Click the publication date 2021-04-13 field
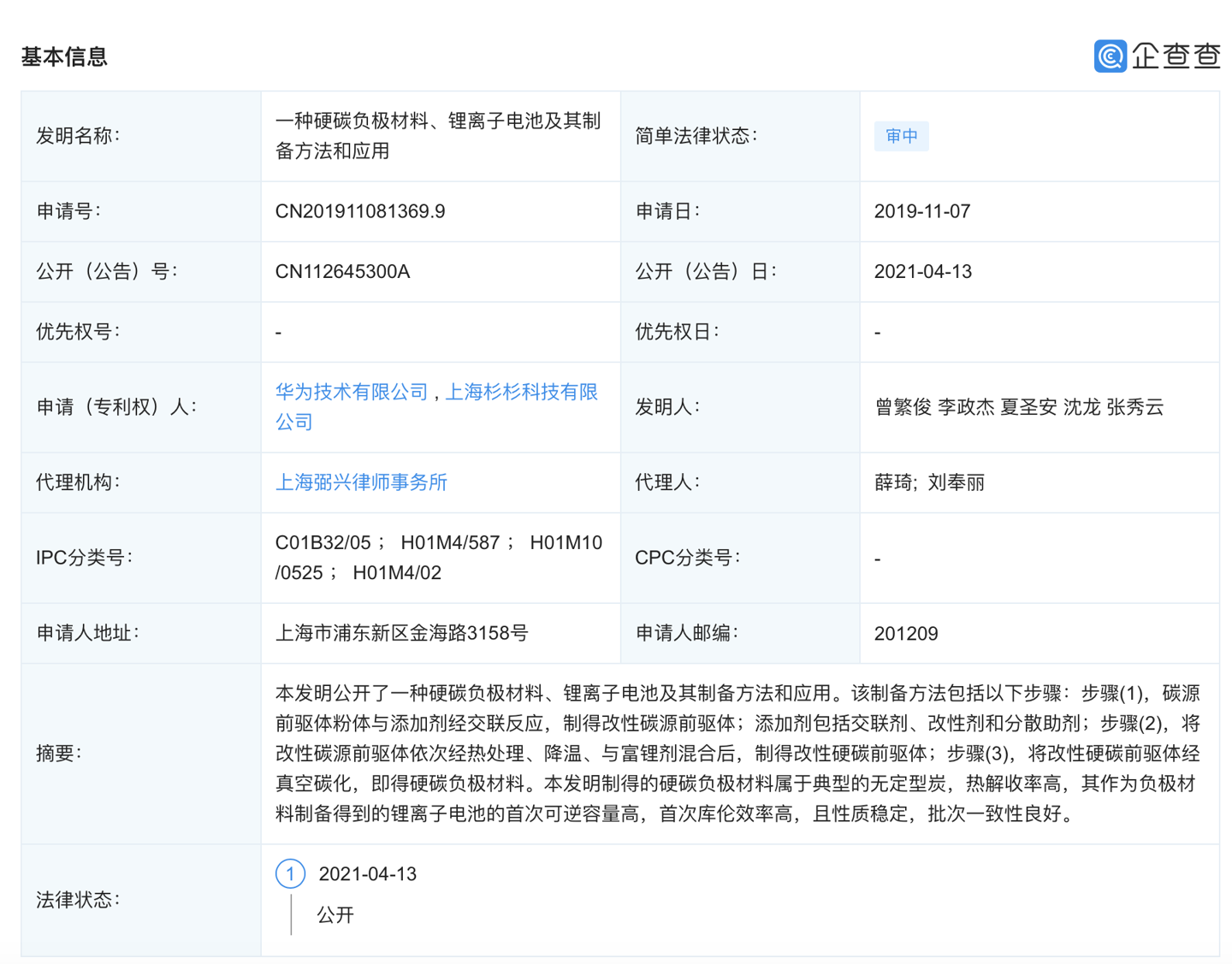This screenshot has width=1232, height=964. click(x=923, y=271)
